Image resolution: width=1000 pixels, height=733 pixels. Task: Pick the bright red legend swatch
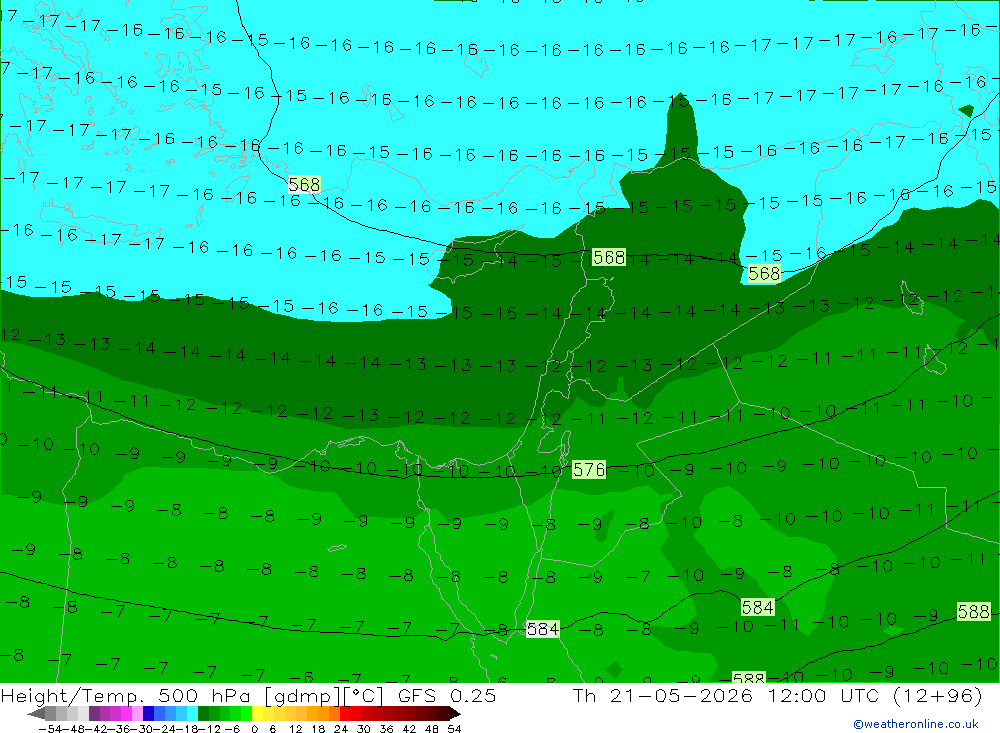pyautogui.click(x=345, y=714)
